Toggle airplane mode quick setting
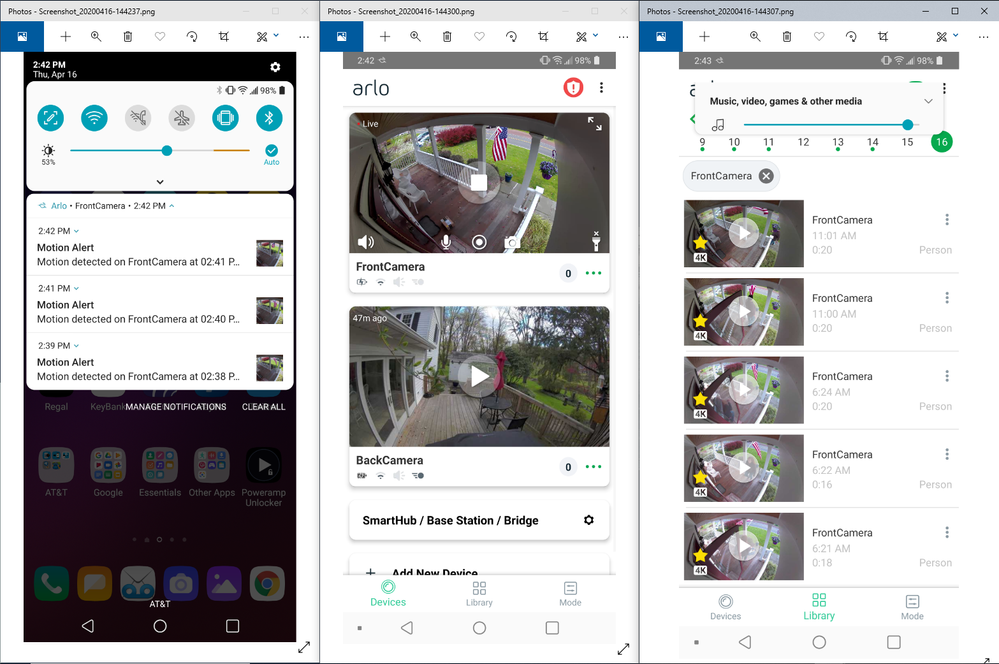This screenshot has width=999, height=664. [182, 118]
